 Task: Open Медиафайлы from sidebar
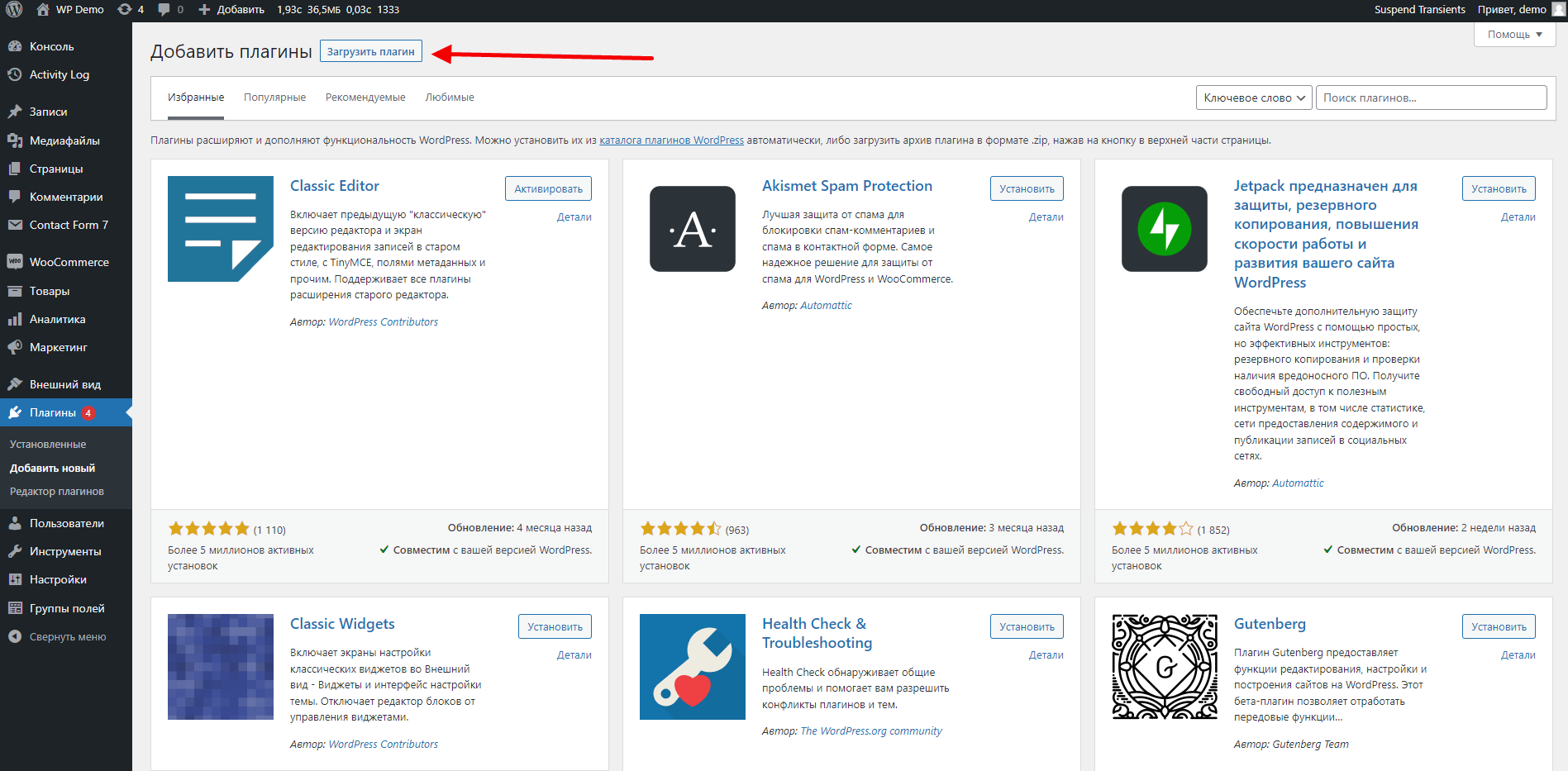(x=66, y=140)
